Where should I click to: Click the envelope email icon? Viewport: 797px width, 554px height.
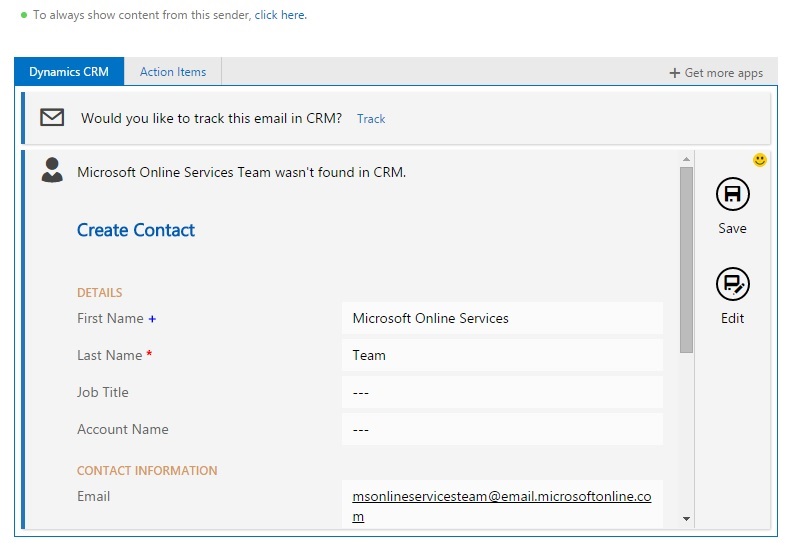(x=52, y=117)
